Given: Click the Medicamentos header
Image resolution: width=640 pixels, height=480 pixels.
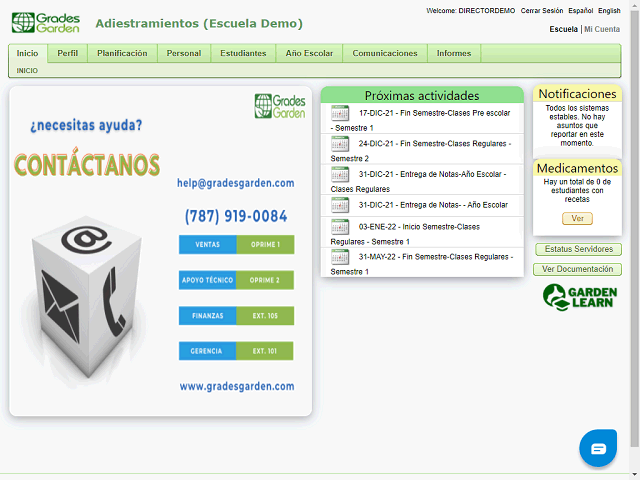Looking at the screenshot, I should point(577,168).
